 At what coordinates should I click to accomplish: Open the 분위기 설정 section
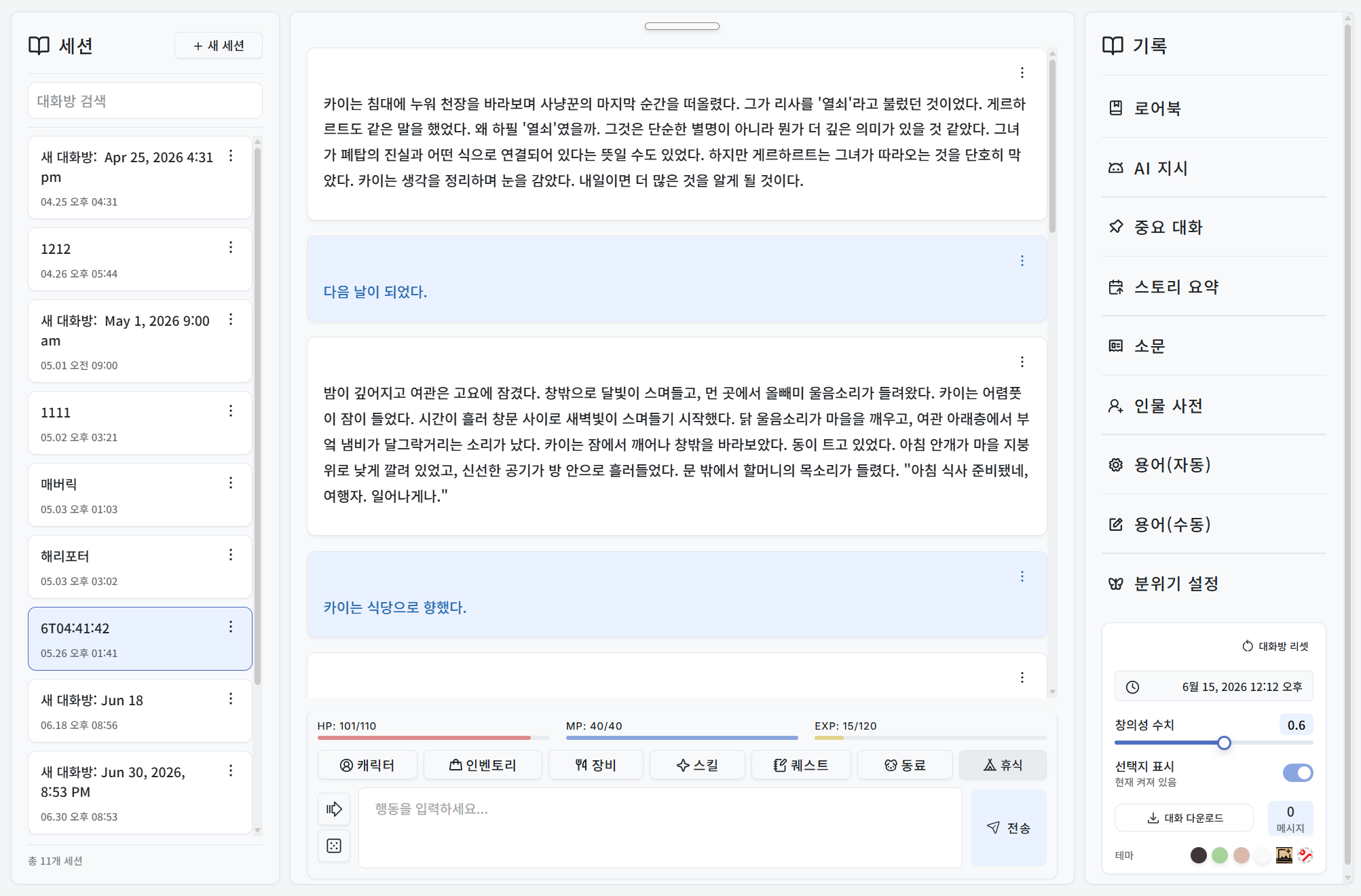click(x=1214, y=584)
